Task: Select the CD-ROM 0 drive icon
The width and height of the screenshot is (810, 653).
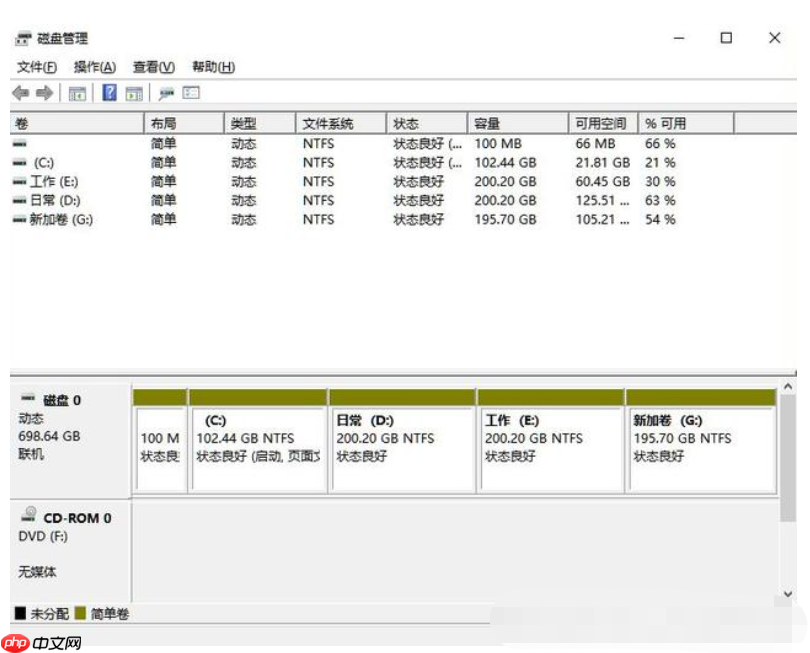Action: 28,517
